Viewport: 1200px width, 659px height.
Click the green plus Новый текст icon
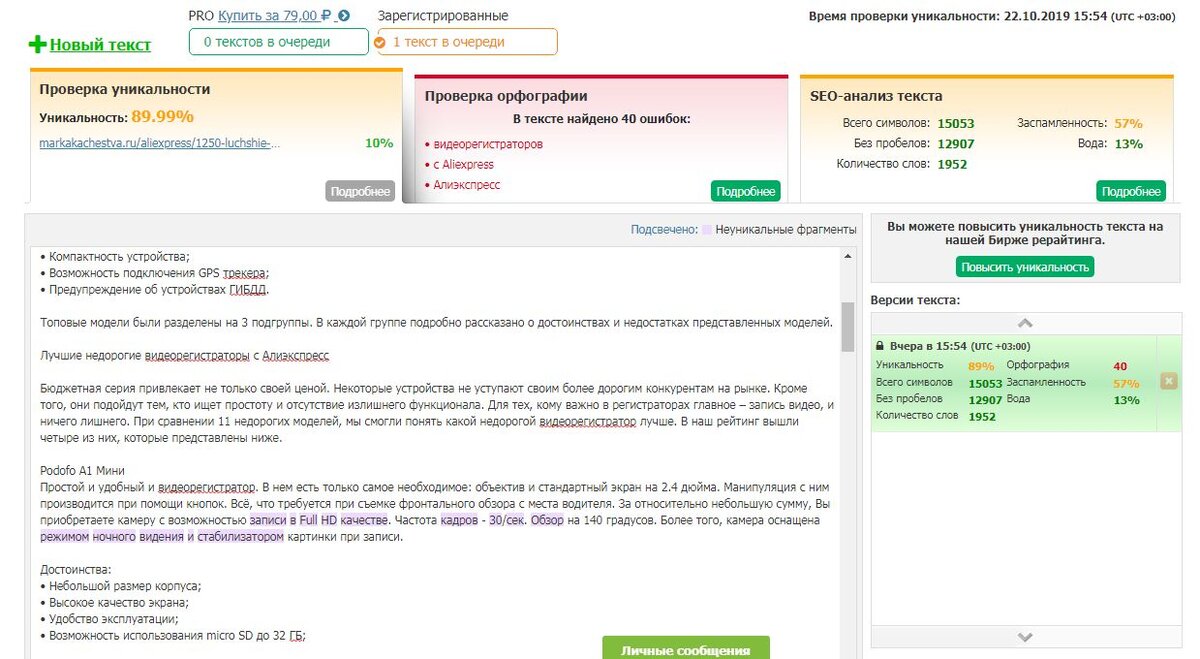37,43
